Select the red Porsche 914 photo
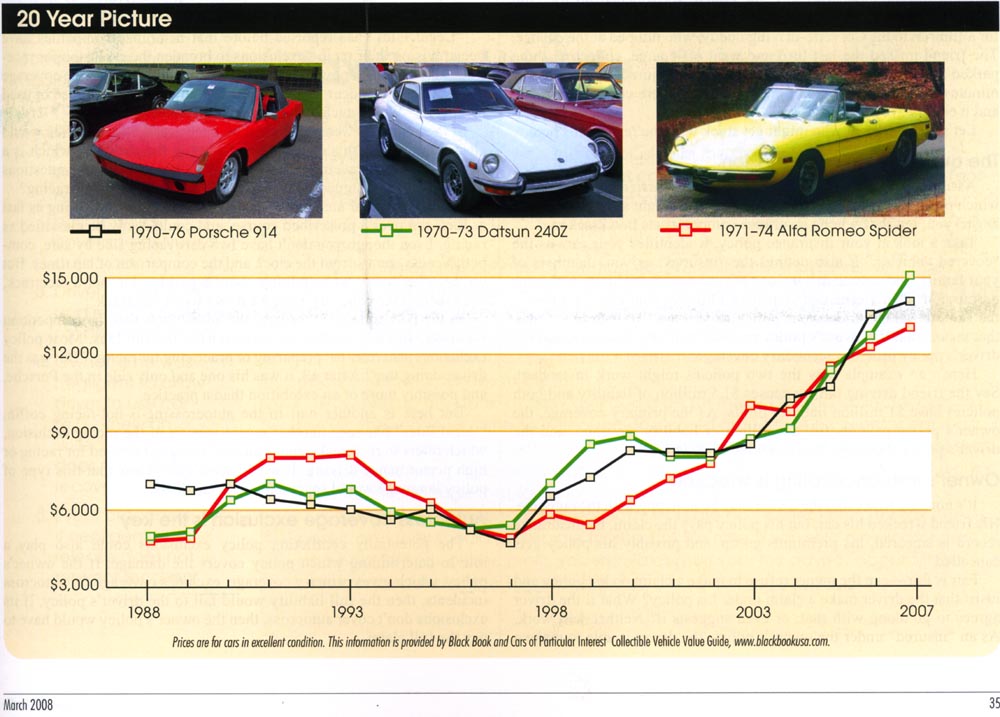Screen dimensions: 1000x717 point(196,140)
